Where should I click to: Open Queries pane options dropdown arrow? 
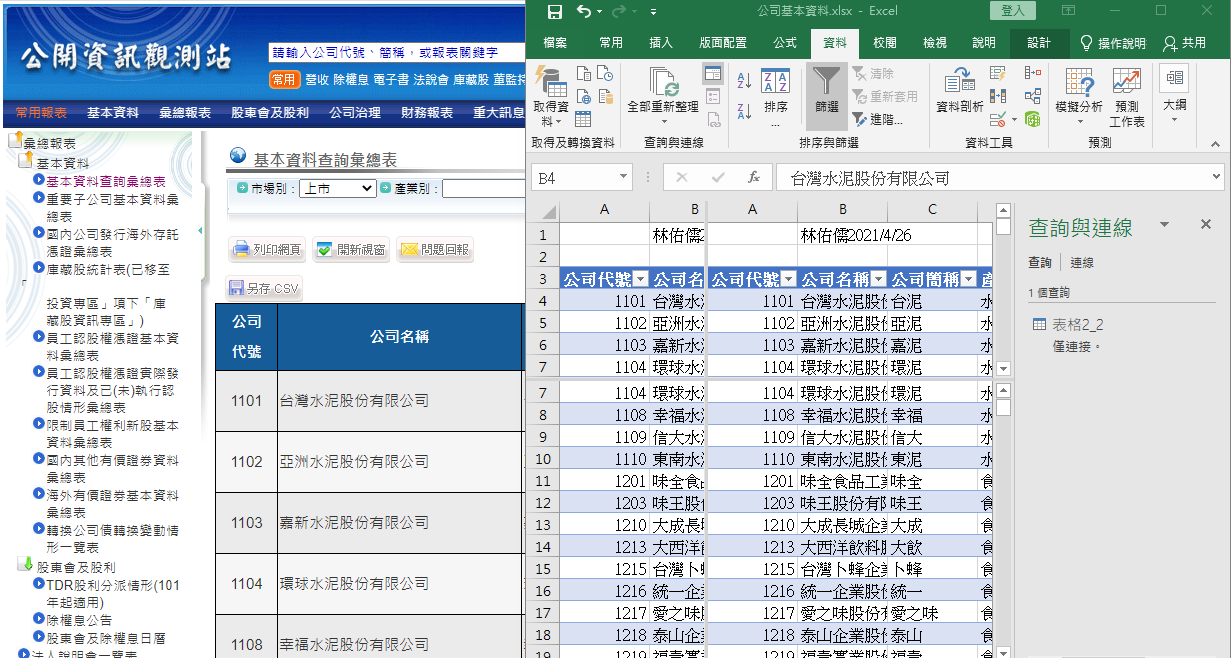1165,225
